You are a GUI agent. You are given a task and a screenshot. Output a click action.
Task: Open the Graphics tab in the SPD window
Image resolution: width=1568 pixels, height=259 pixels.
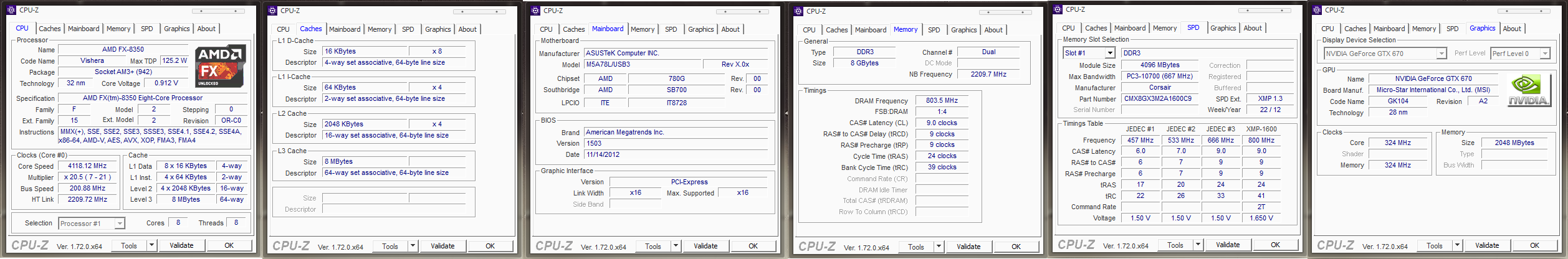(1223, 28)
